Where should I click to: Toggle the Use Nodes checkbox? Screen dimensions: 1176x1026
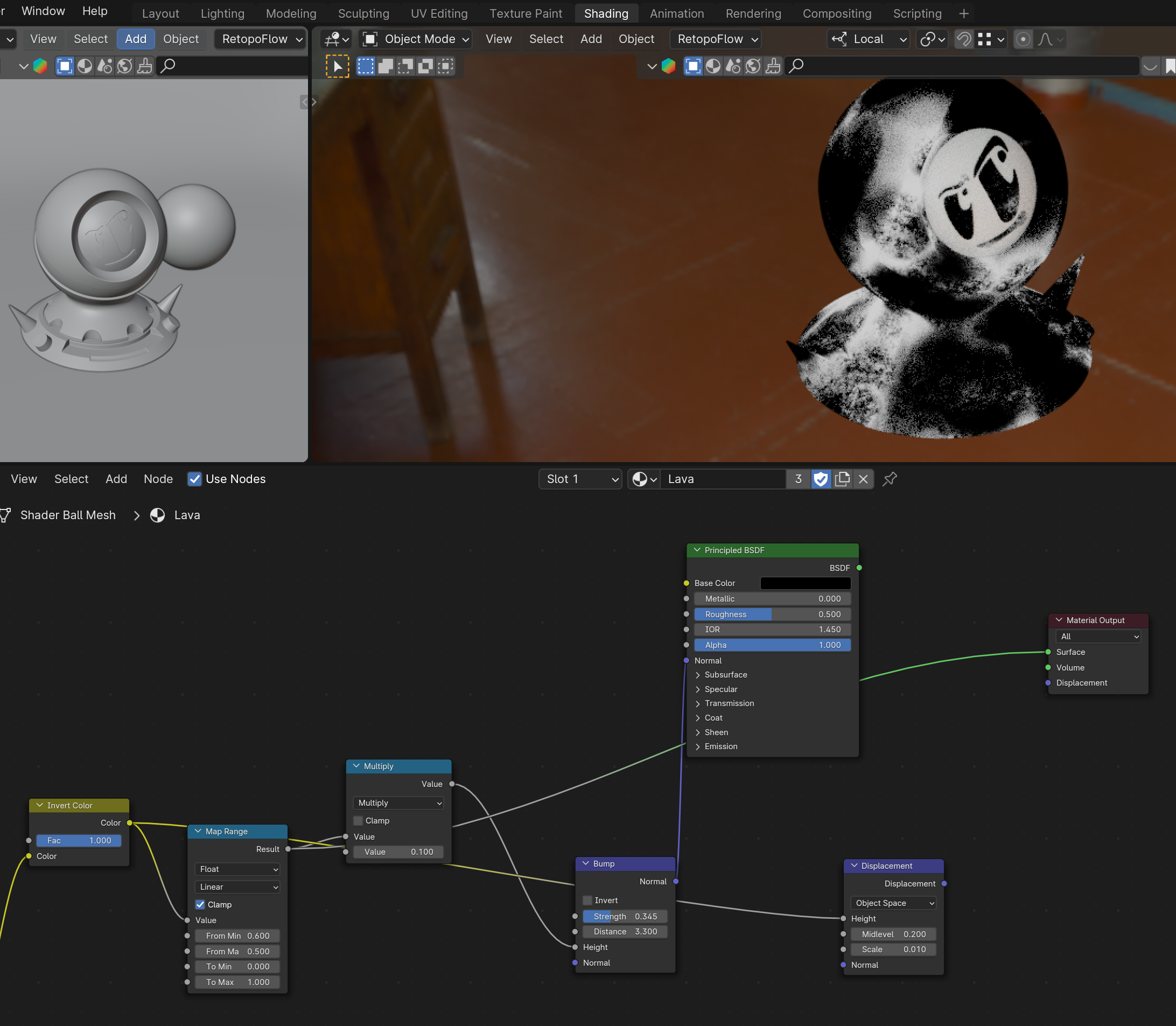point(194,479)
